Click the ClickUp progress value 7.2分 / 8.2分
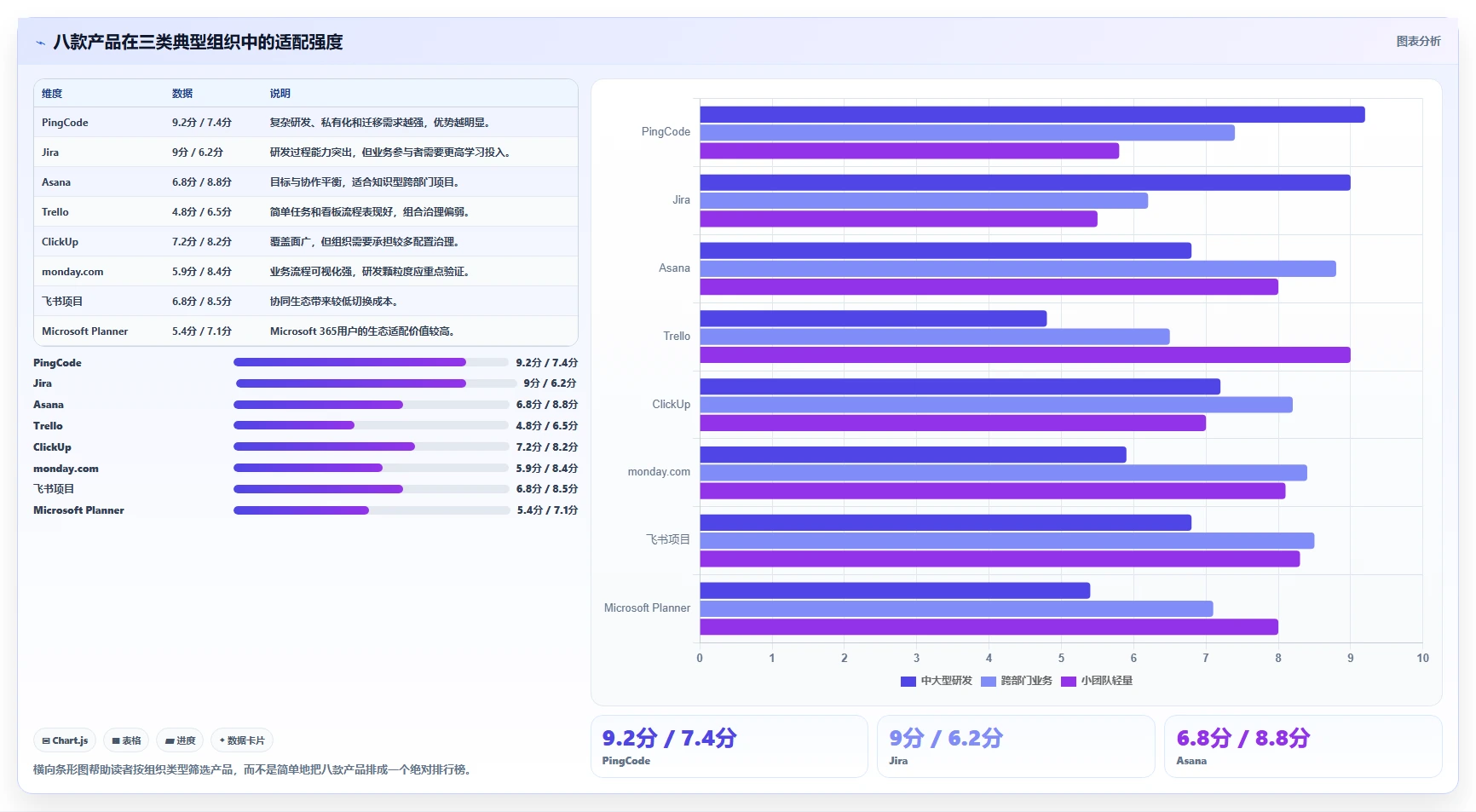The image size is (1476, 812). tap(546, 446)
